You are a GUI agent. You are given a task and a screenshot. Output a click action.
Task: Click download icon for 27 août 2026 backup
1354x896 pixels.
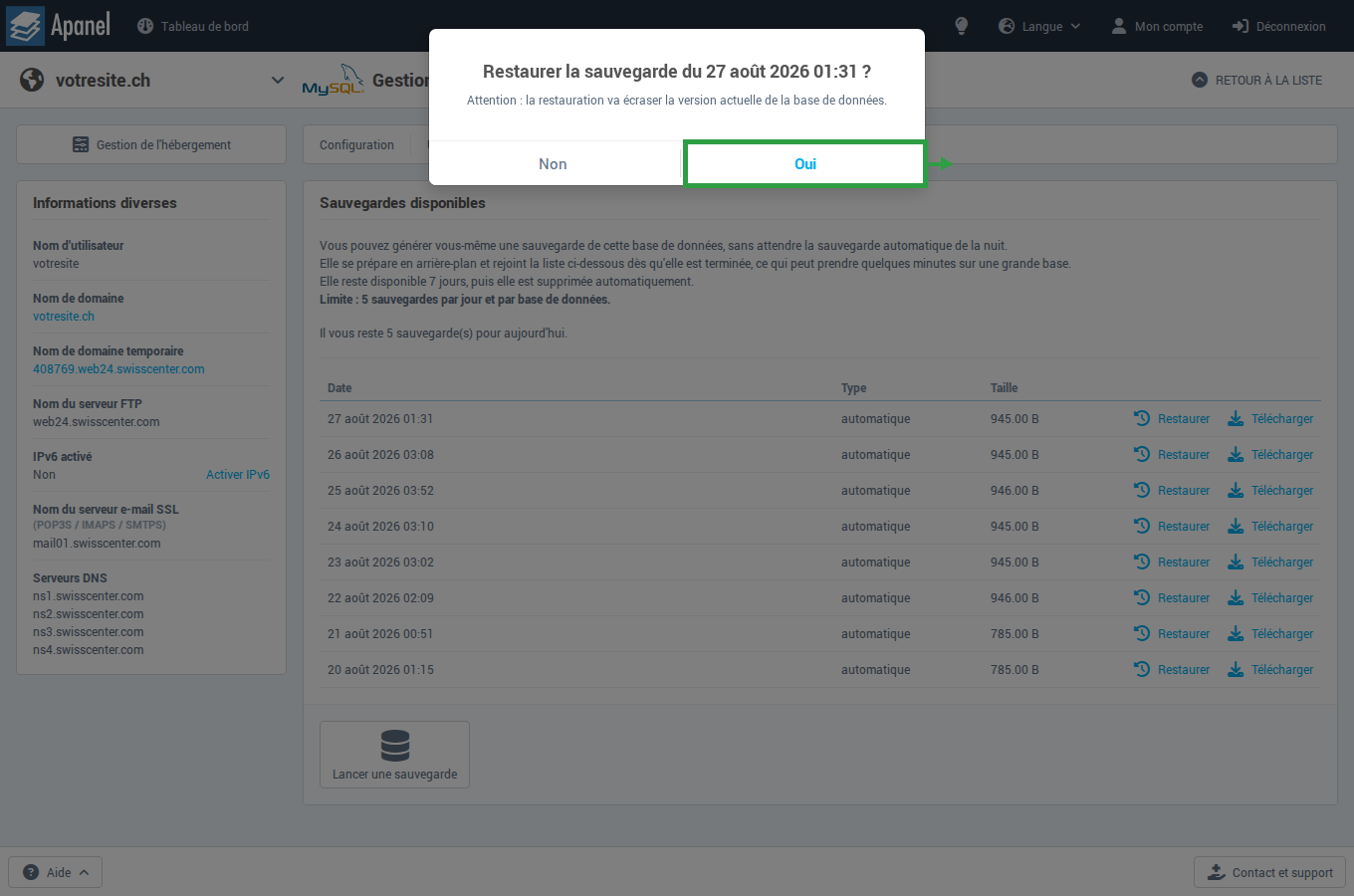tap(1236, 418)
